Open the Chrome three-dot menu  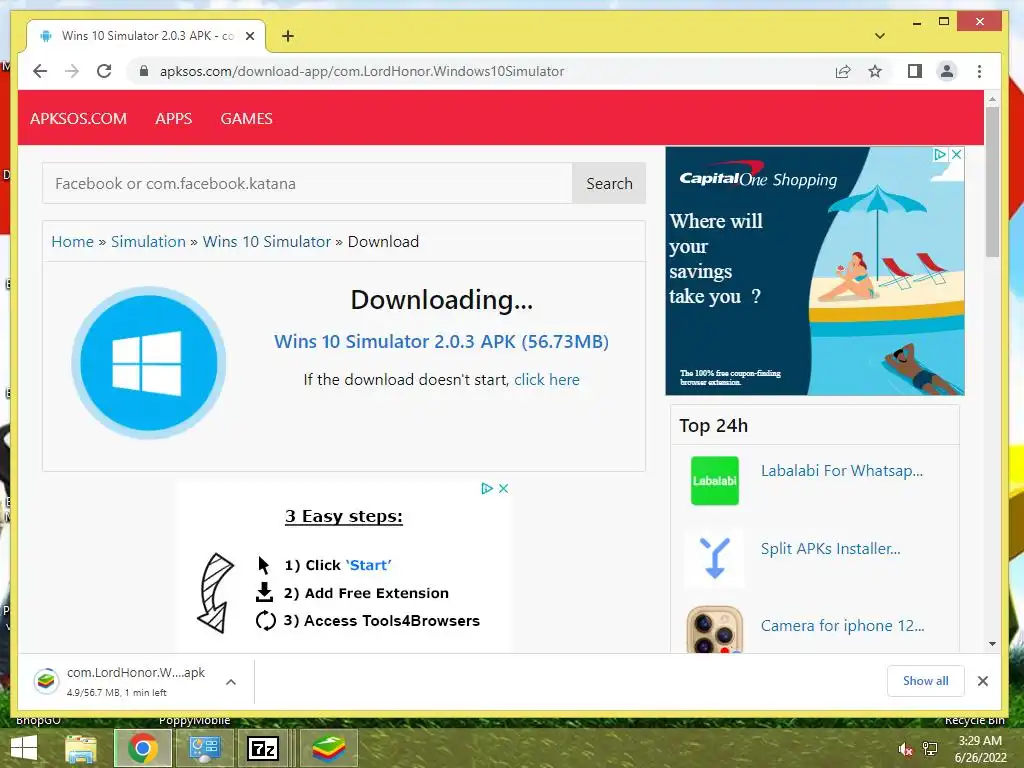click(x=979, y=71)
